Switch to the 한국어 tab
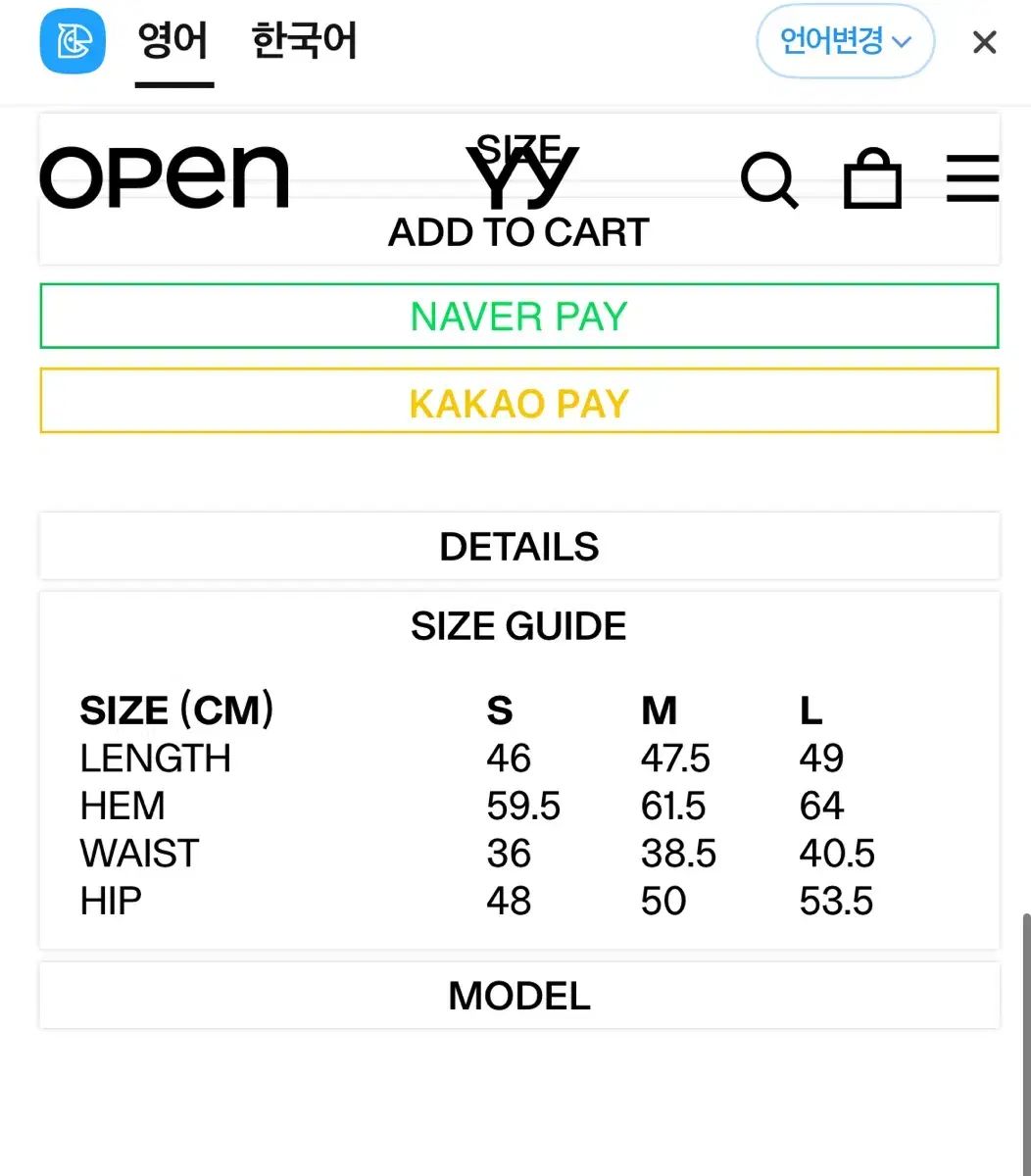Image resolution: width=1031 pixels, height=1176 pixels. click(304, 42)
